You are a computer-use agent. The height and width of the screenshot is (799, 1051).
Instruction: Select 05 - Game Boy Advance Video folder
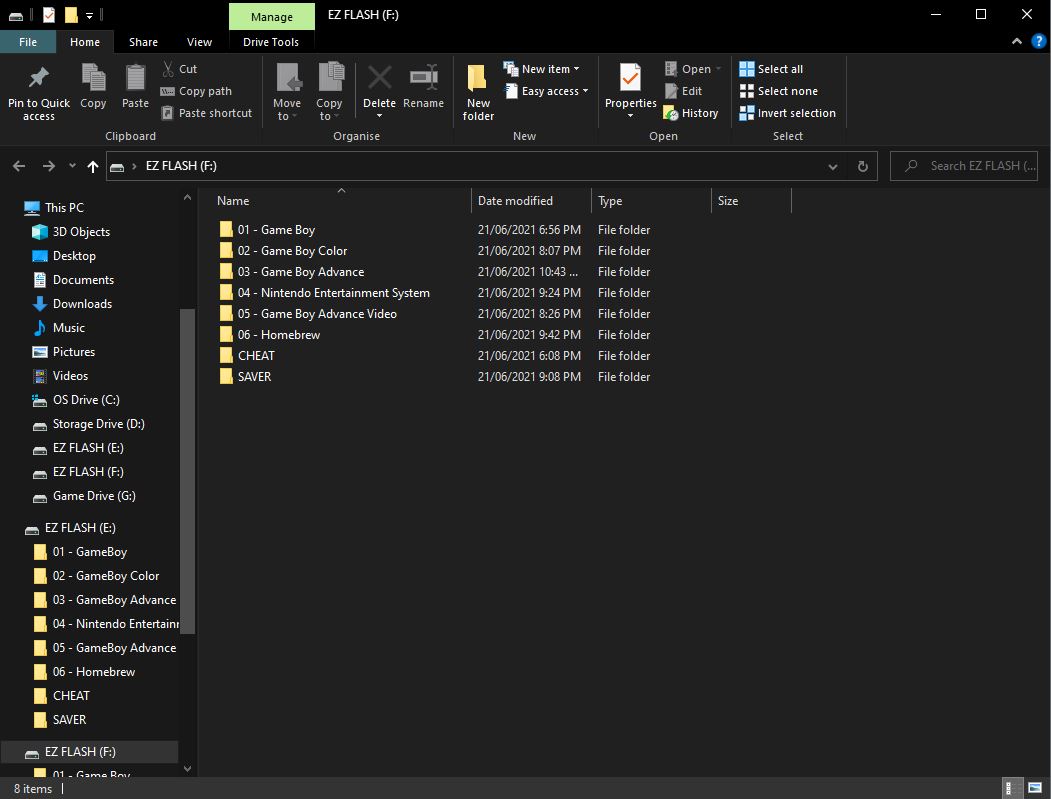308,313
